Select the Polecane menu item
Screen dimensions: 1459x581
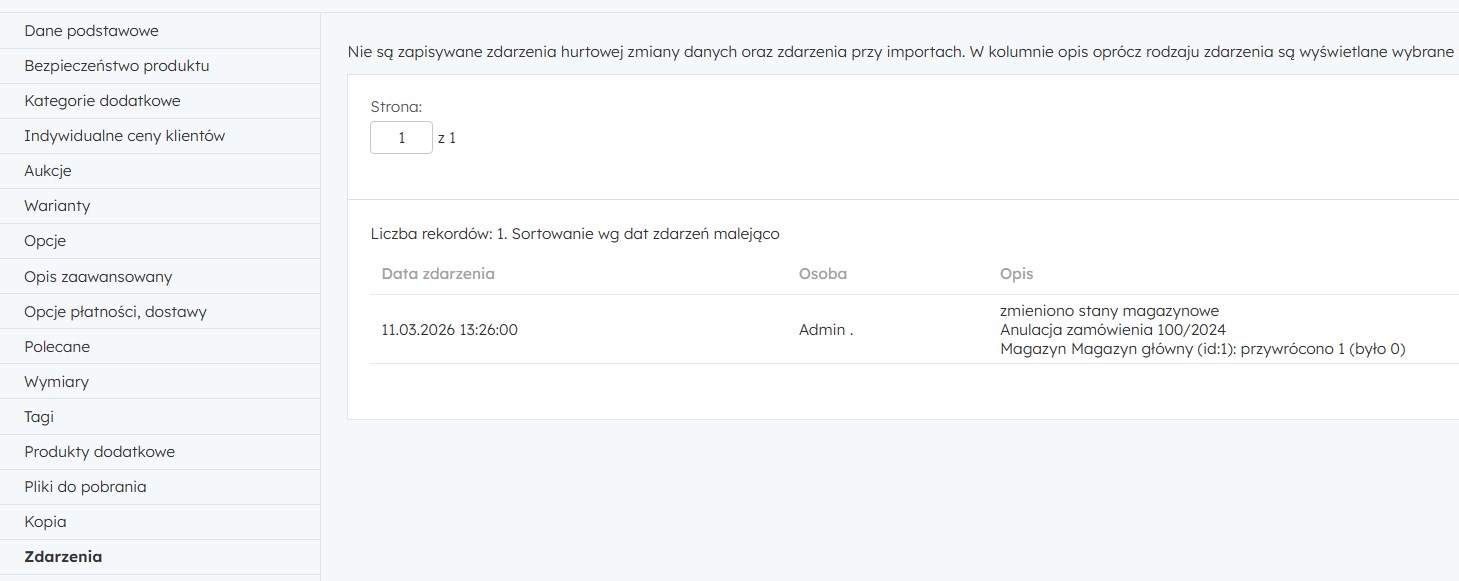(x=57, y=347)
